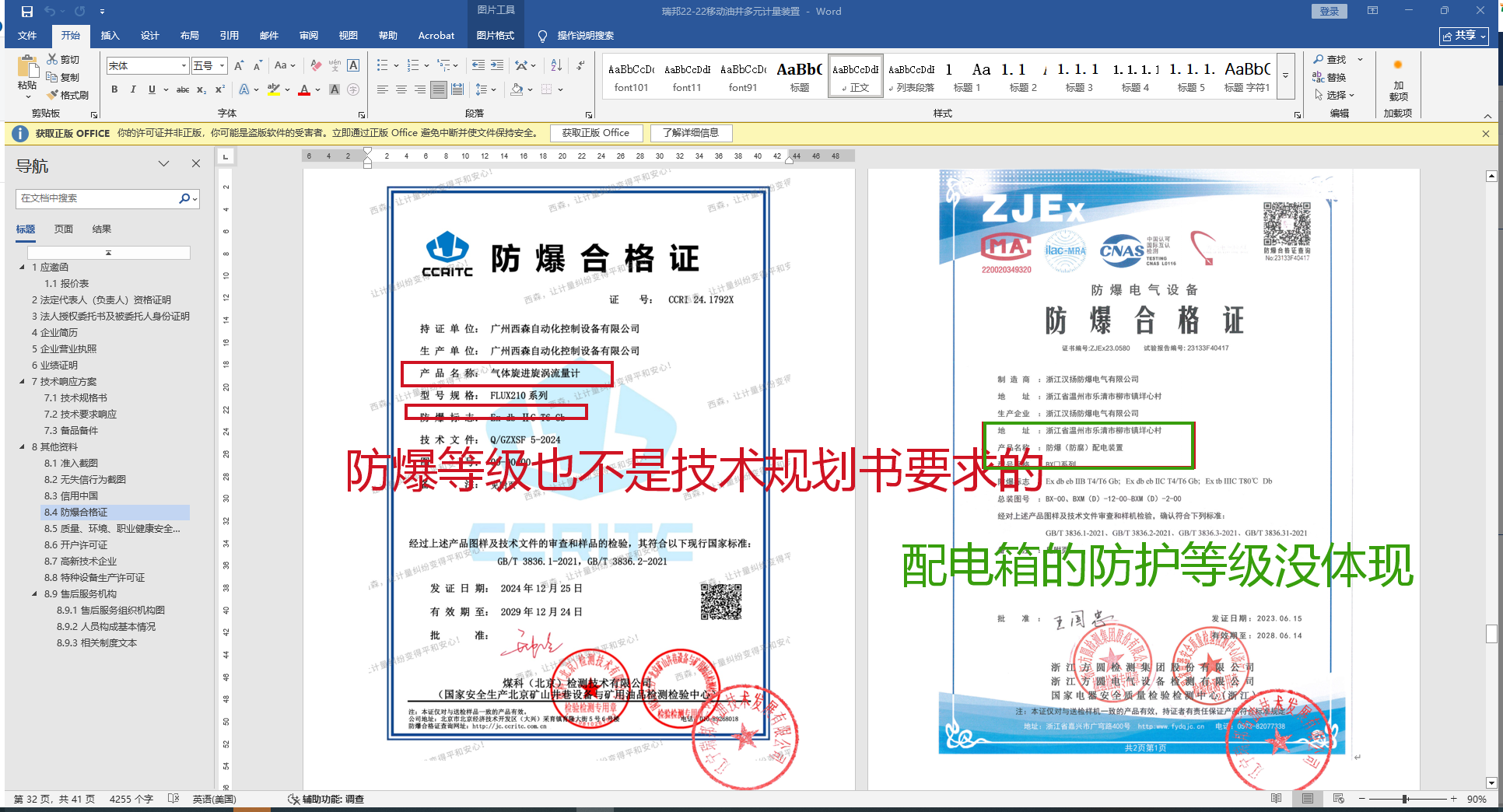Apply character shading with the gray A icon
Screen dimensions: 1503x812
[335, 89]
